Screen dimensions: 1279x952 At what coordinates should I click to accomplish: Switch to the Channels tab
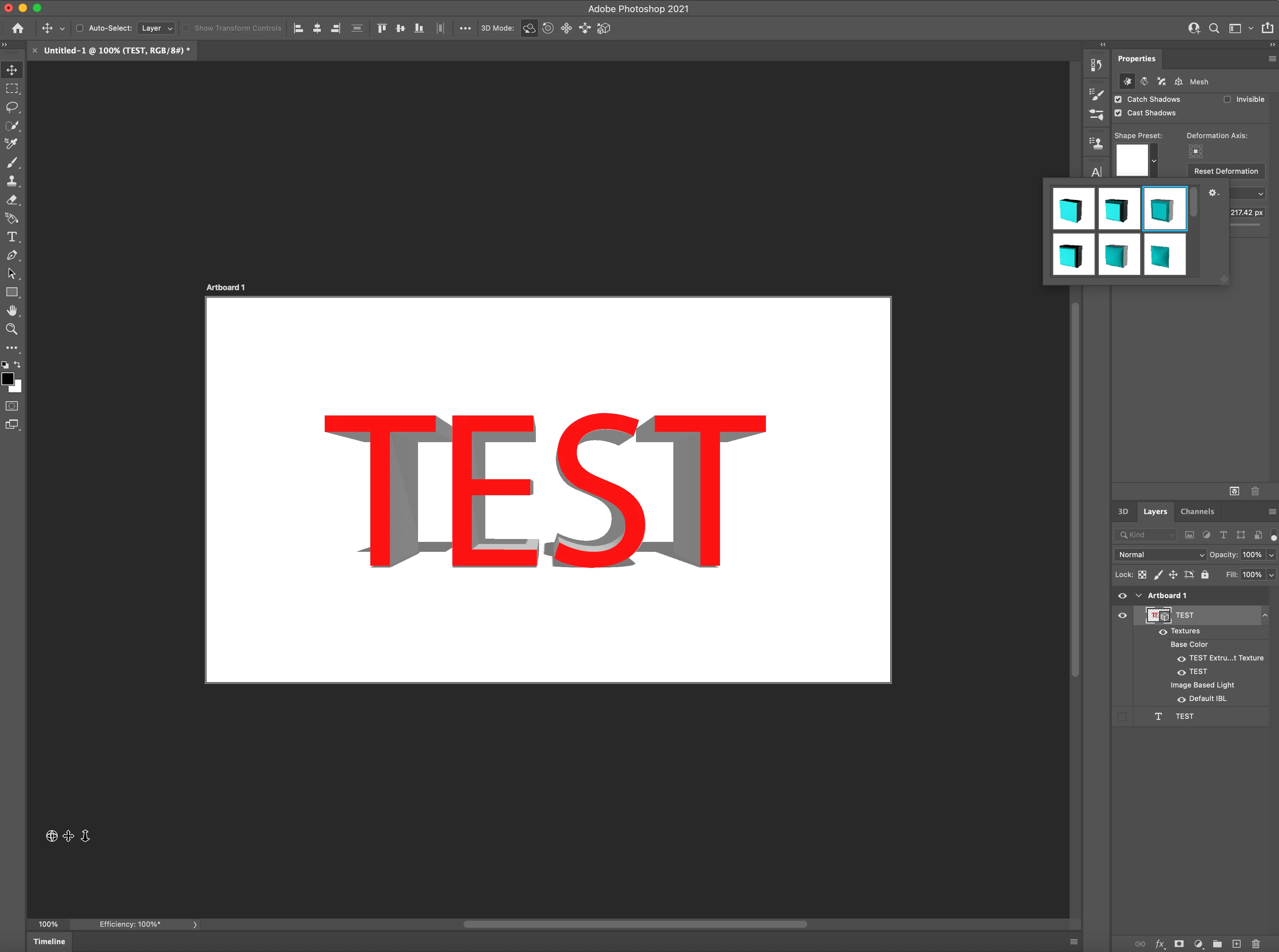(x=1197, y=512)
